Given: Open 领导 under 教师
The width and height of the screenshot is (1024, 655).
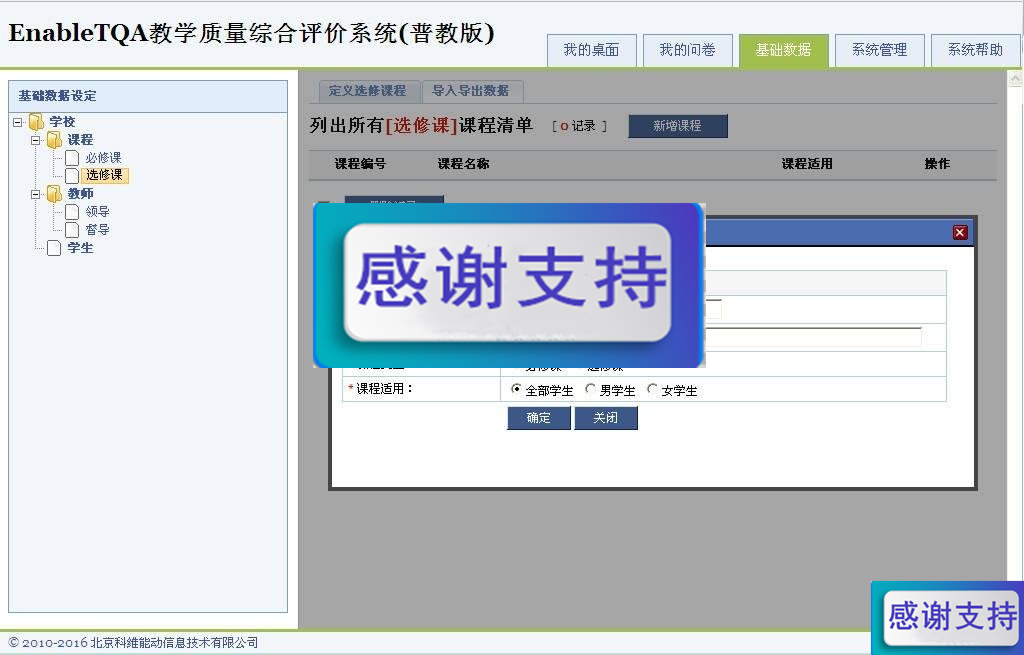Looking at the screenshot, I should tap(97, 212).
